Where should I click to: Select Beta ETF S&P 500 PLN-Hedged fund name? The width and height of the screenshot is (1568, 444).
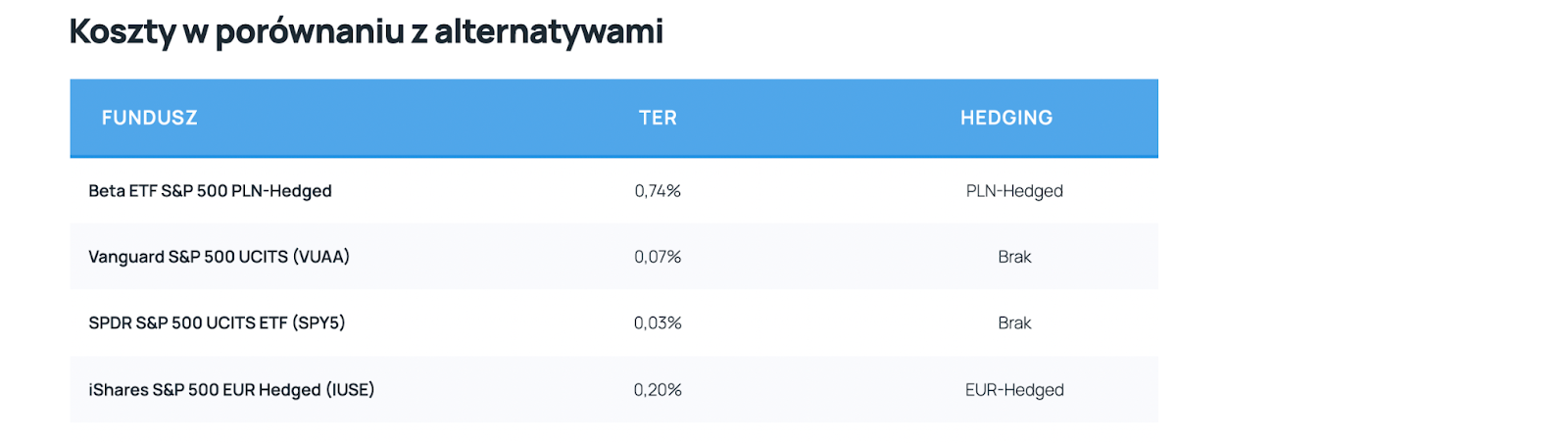[210, 191]
